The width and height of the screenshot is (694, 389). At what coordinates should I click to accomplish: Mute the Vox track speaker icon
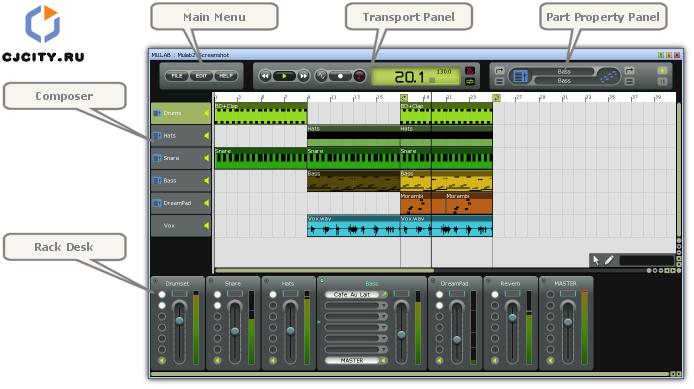206,226
